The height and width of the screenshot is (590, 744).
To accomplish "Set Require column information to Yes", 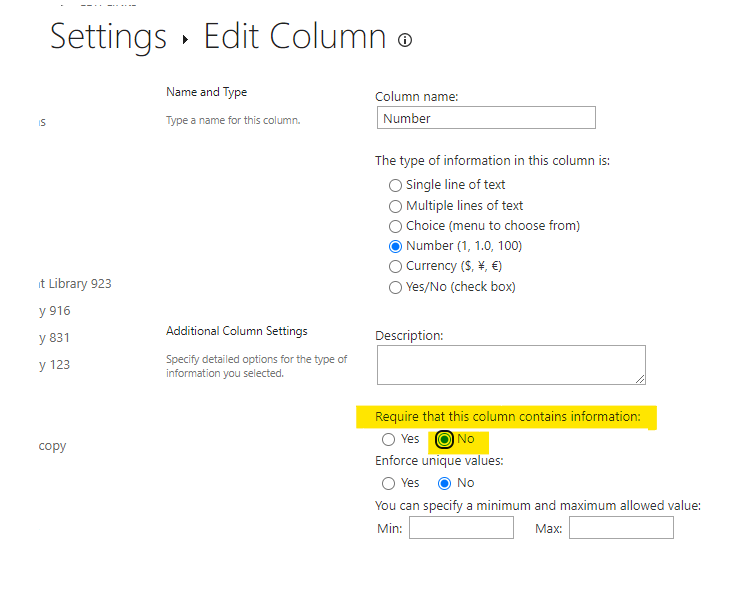I will click(x=388, y=440).
